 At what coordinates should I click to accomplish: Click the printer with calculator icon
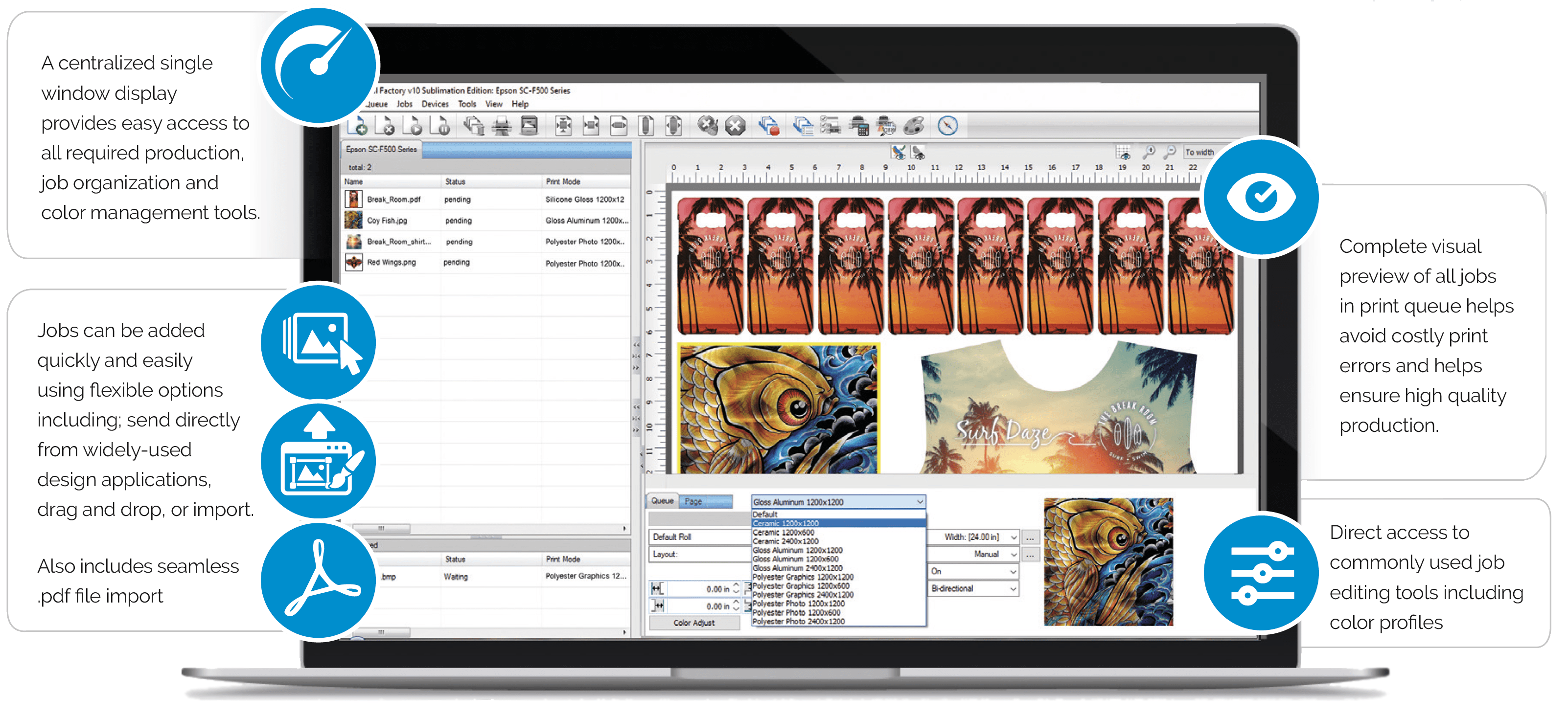pyautogui.click(x=859, y=126)
